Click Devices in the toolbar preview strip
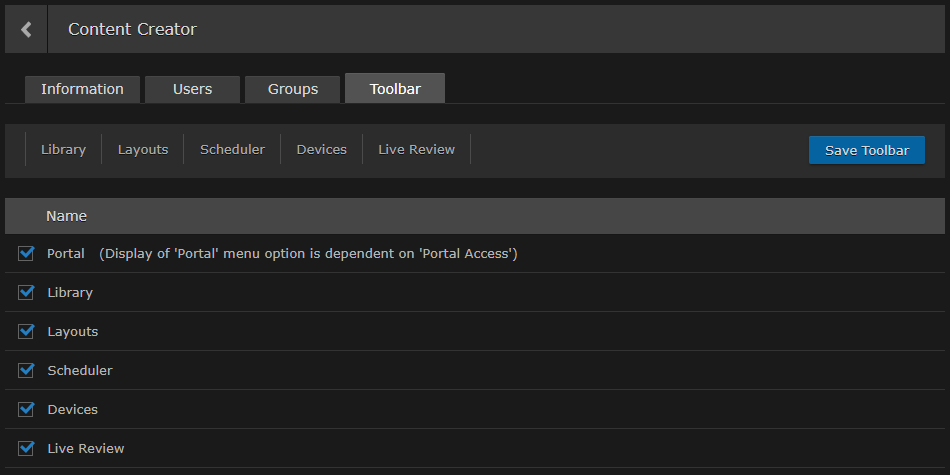 coord(322,150)
